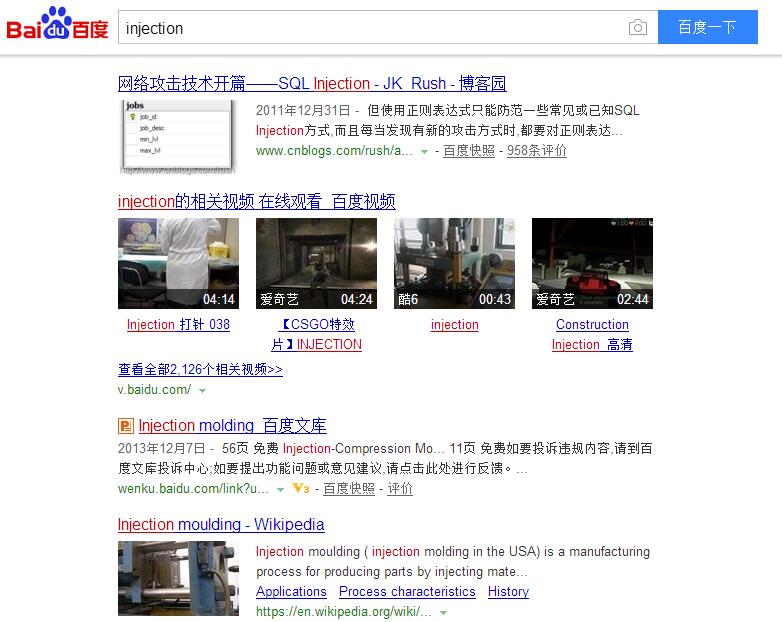Click the Baidu logo
This screenshot has width=782, height=622.
(x=58, y=27)
